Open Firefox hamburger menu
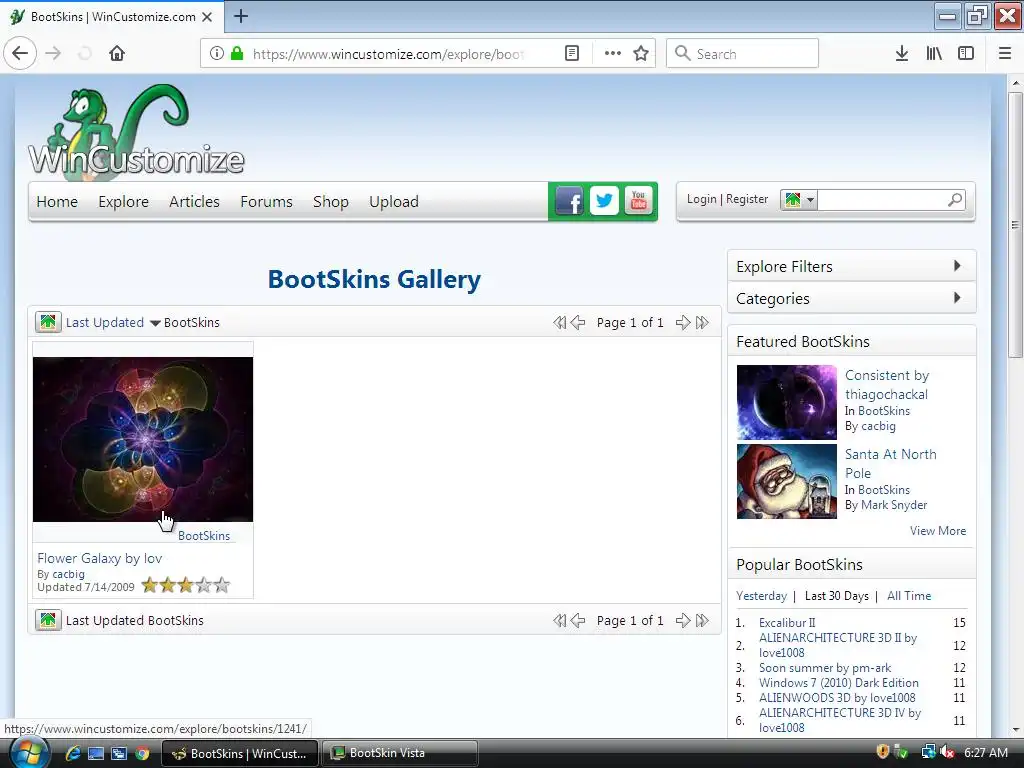Image resolution: width=1024 pixels, height=768 pixels. pos(1005,54)
